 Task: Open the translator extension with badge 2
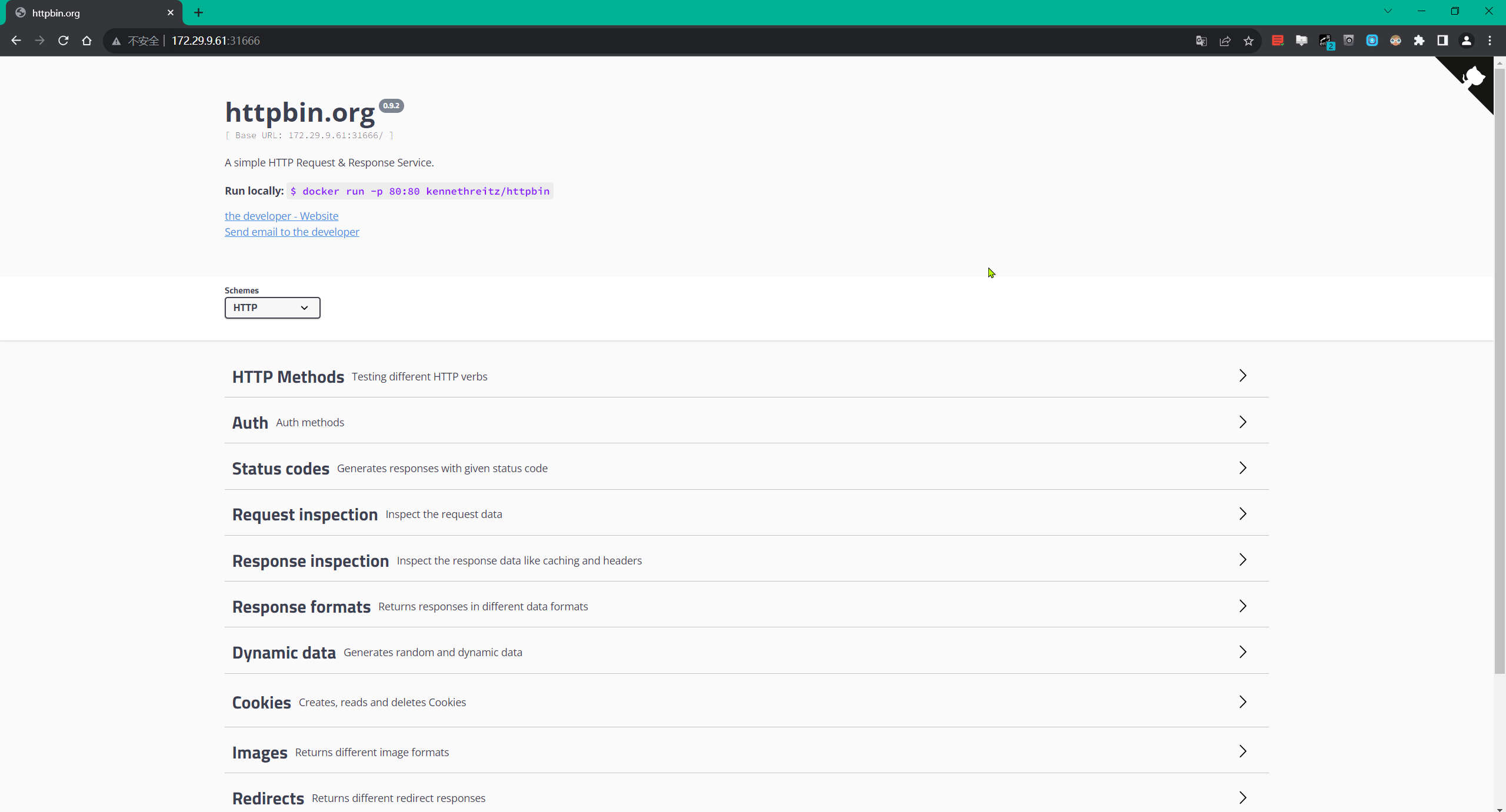click(x=1325, y=41)
